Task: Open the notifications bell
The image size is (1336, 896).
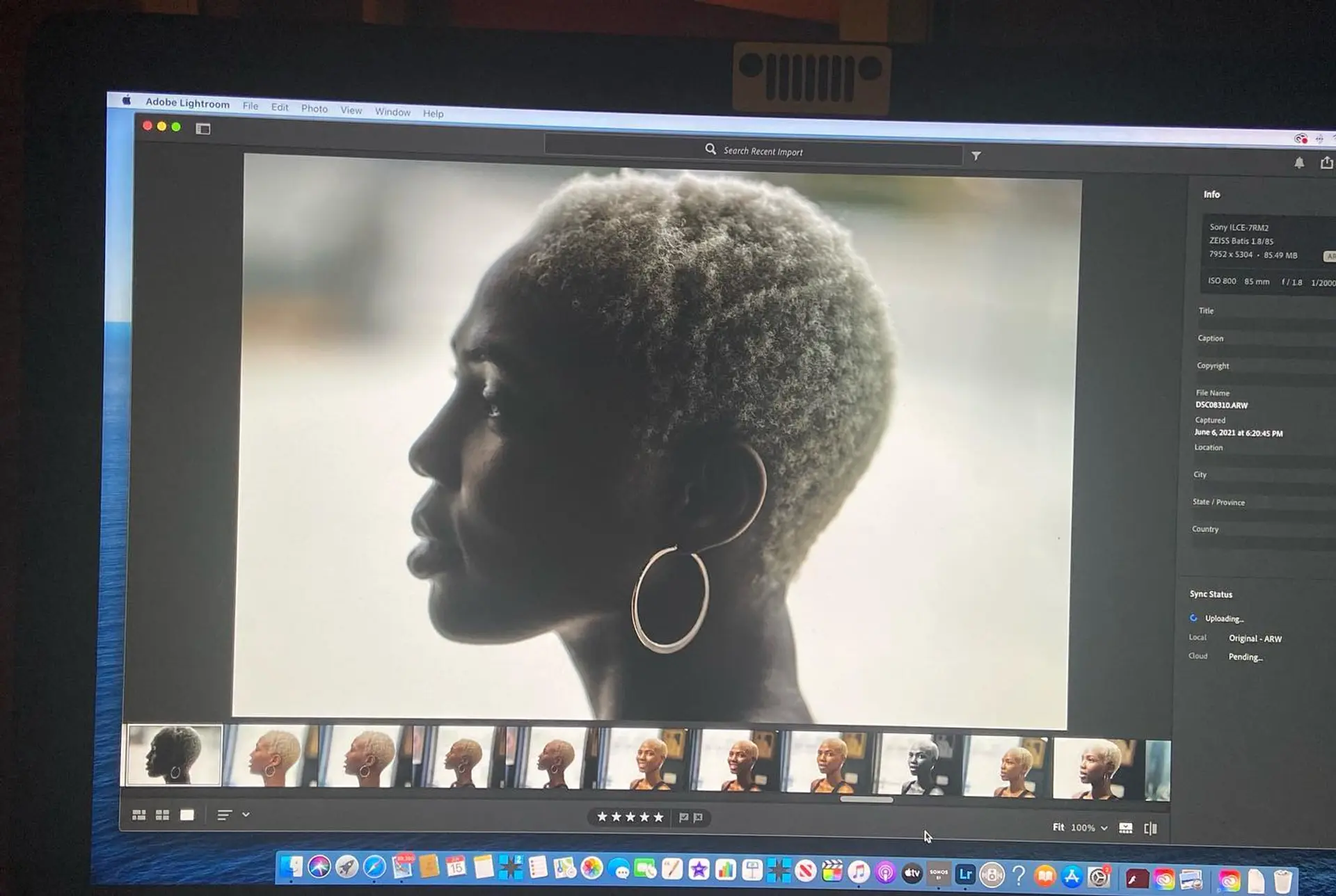Action: [1297, 163]
